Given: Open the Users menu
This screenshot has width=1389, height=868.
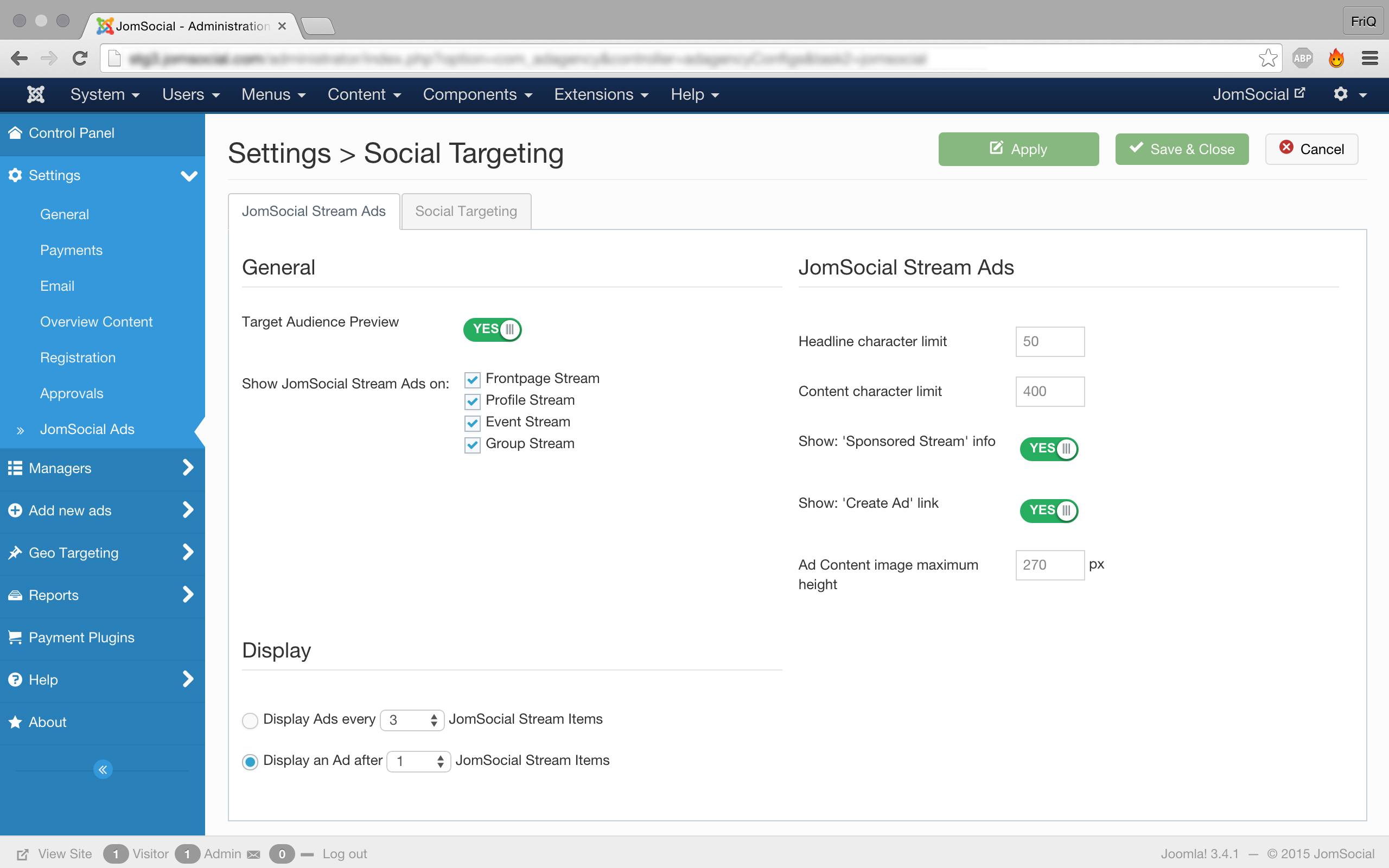Looking at the screenshot, I should click(190, 94).
